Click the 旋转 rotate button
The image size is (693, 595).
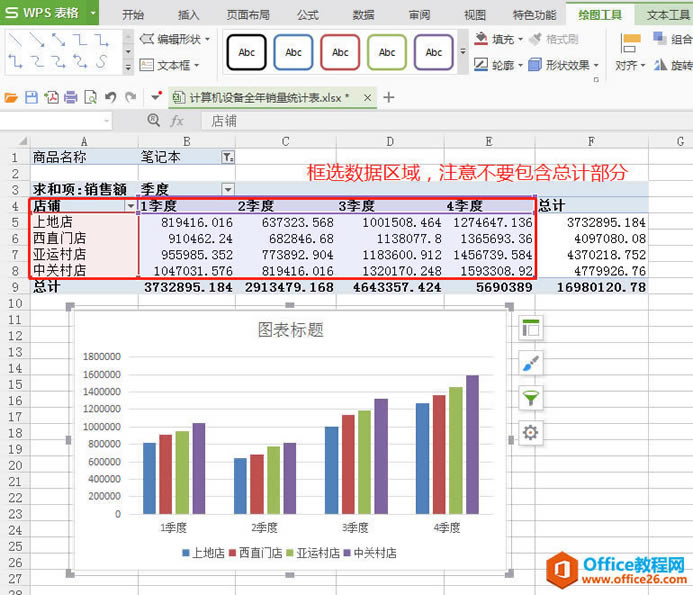click(673, 65)
